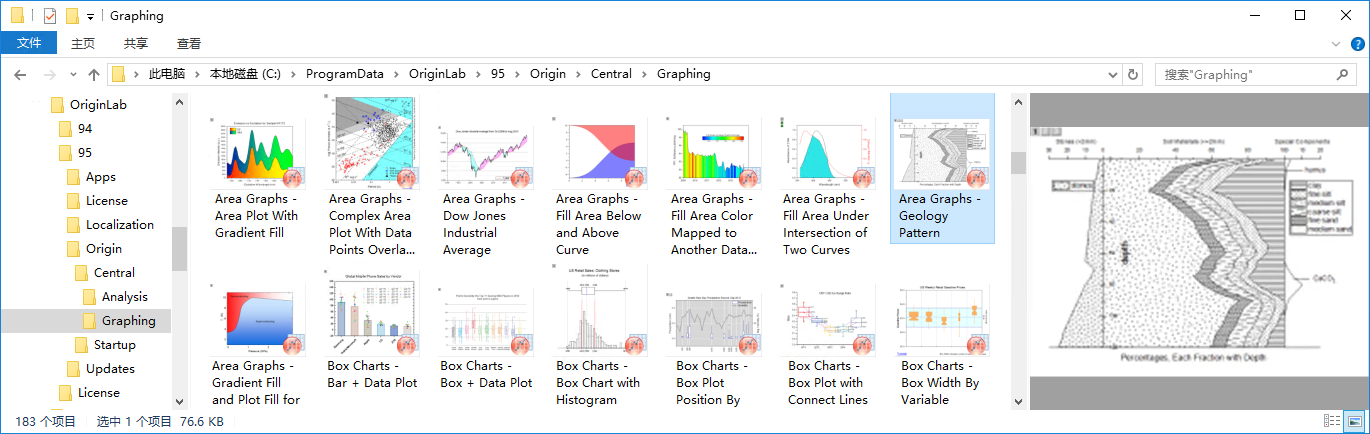Click the search magnifier icon
The image size is (1370, 434).
(1342, 74)
